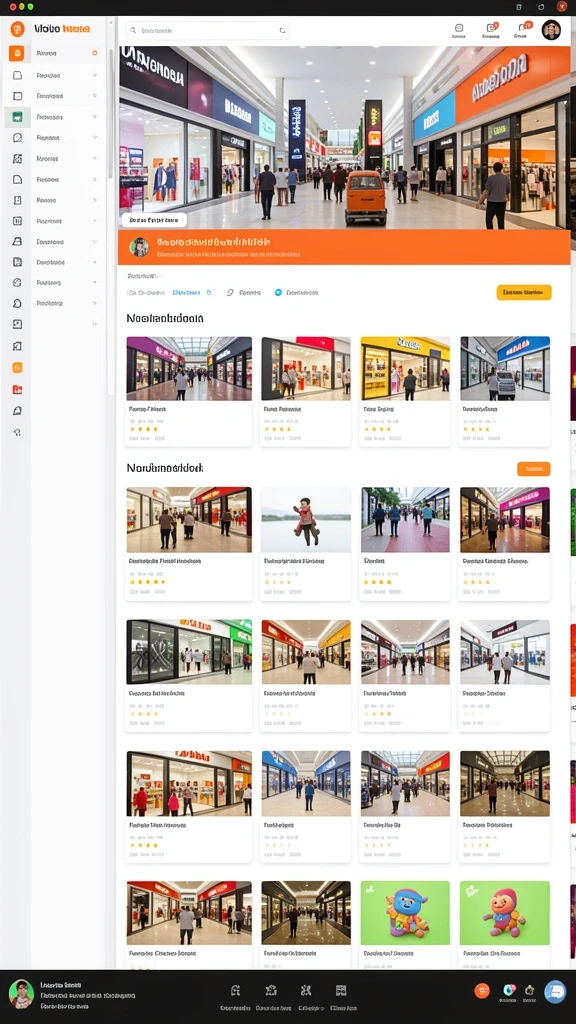Viewport: 576px width, 1024px height.
Task: Expand the chevron beside the green-icon sidebar row
Action: 95,117
